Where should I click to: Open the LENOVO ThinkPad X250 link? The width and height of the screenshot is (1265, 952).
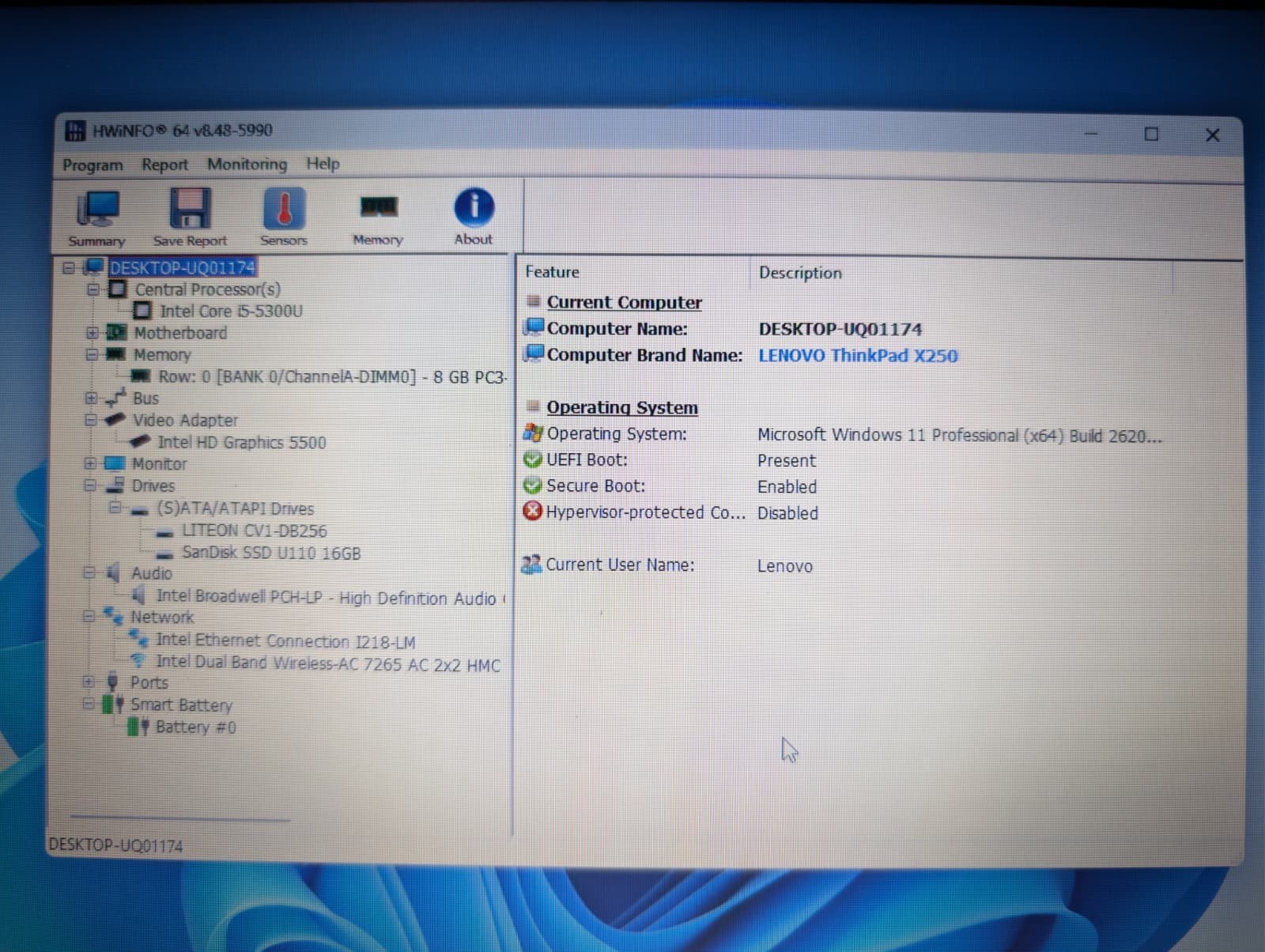click(858, 356)
